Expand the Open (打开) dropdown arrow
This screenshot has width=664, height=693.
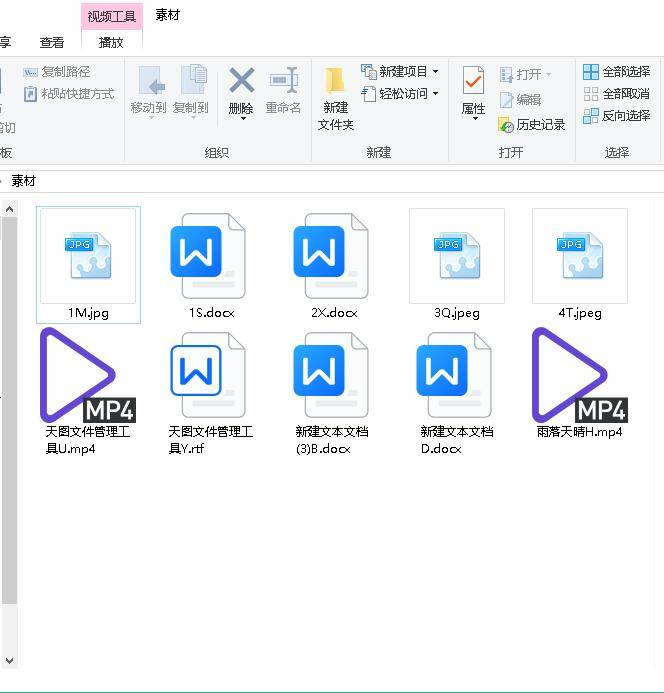(548, 74)
